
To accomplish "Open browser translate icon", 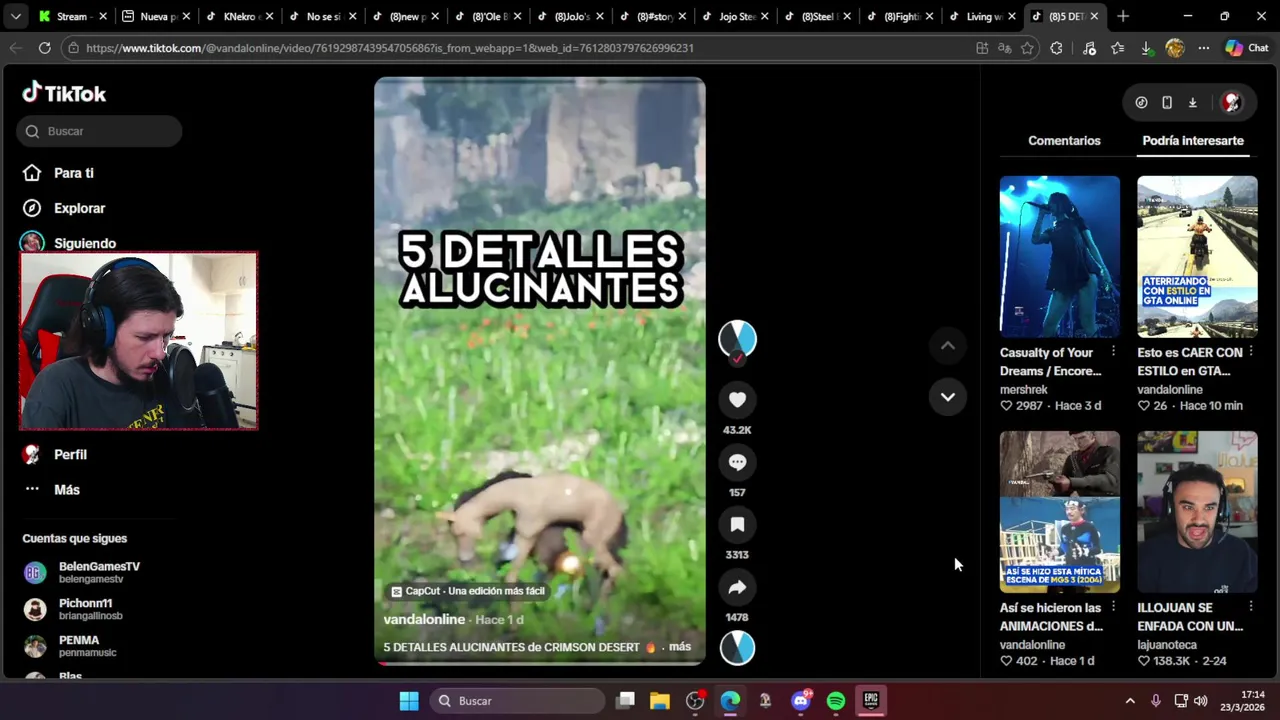I will [x=1004, y=48].
